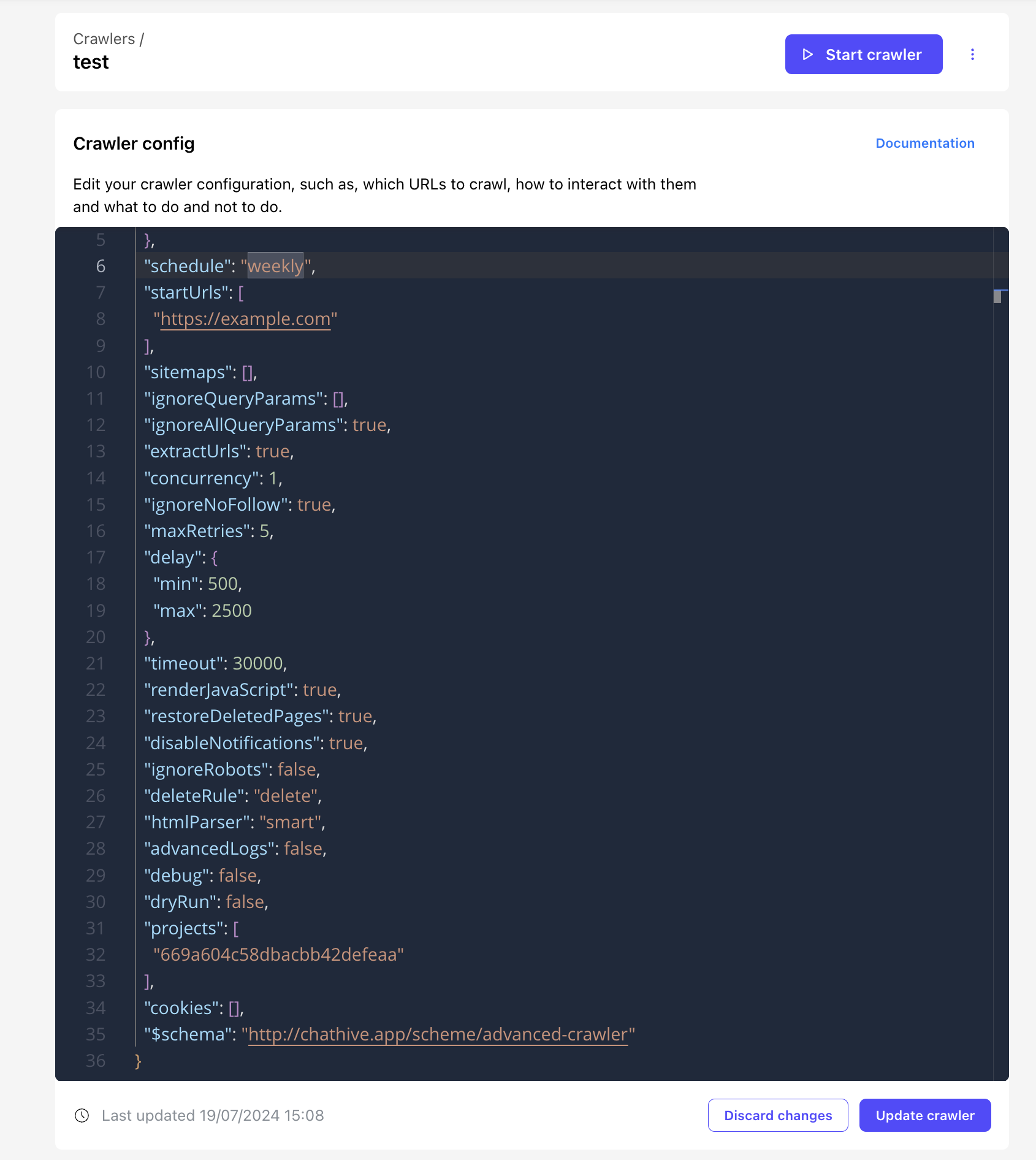Click the Update crawler button
Screen dimensions: 1036x1160
(924, 1115)
